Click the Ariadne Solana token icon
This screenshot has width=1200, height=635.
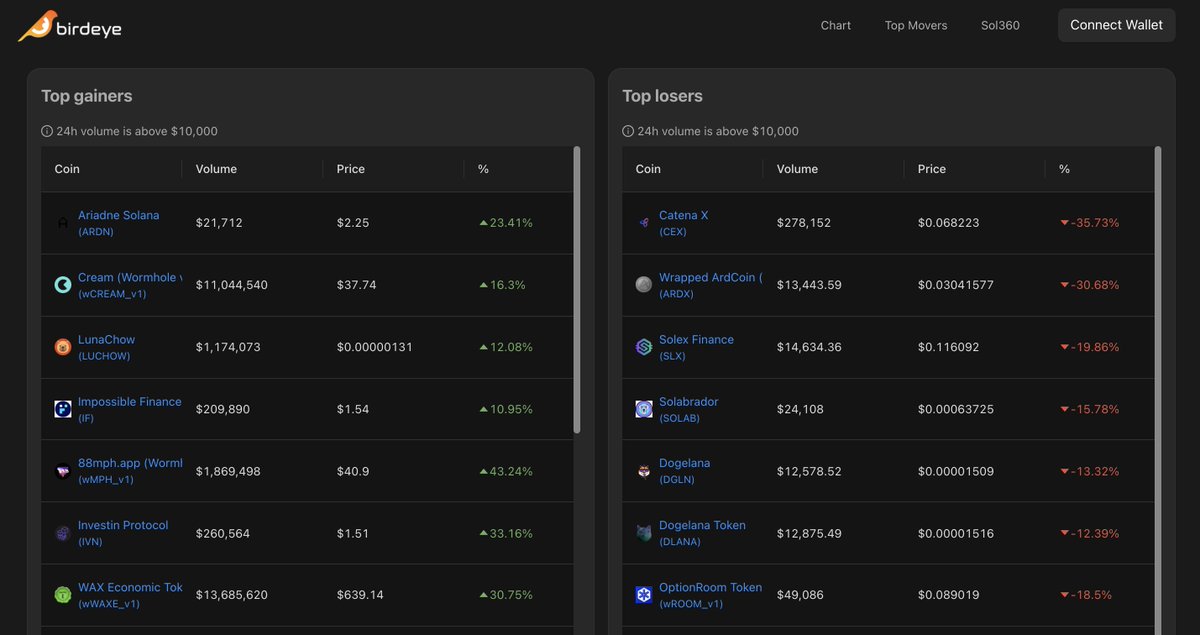63,223
